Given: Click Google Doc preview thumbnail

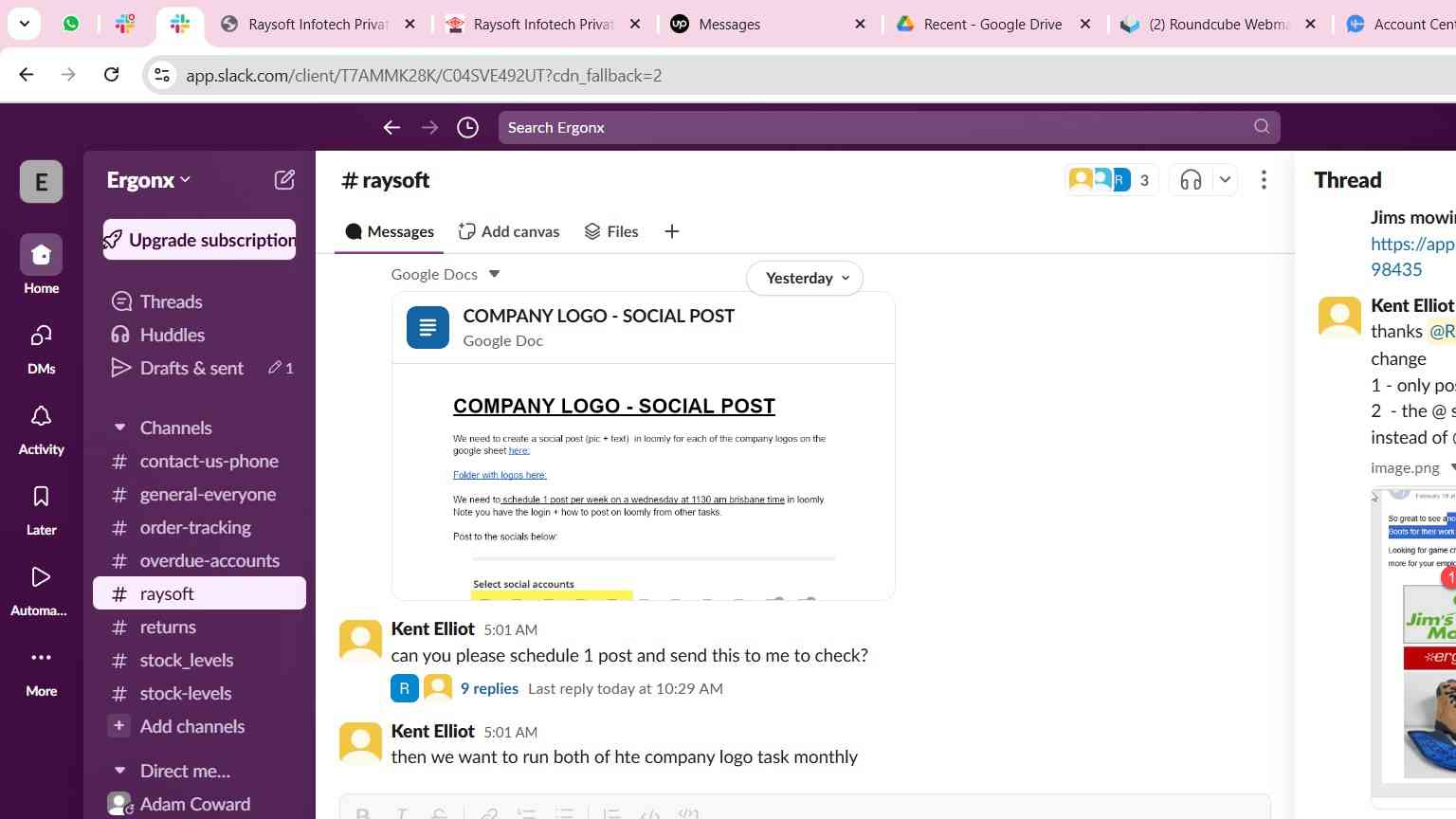Looking at the screenshot, I should click(644, 482).
